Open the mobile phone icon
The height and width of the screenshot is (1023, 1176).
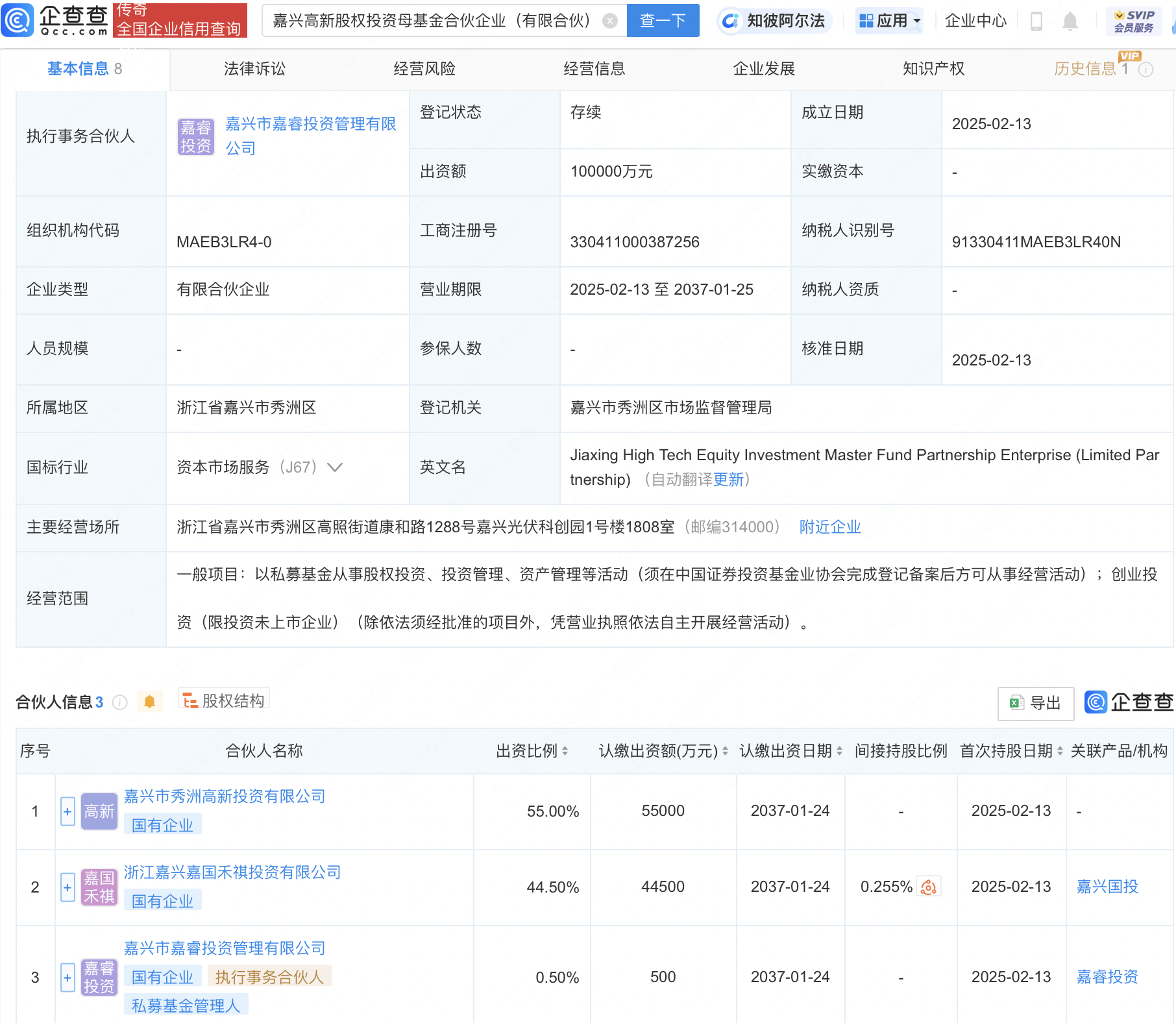tap(1036, 21)
